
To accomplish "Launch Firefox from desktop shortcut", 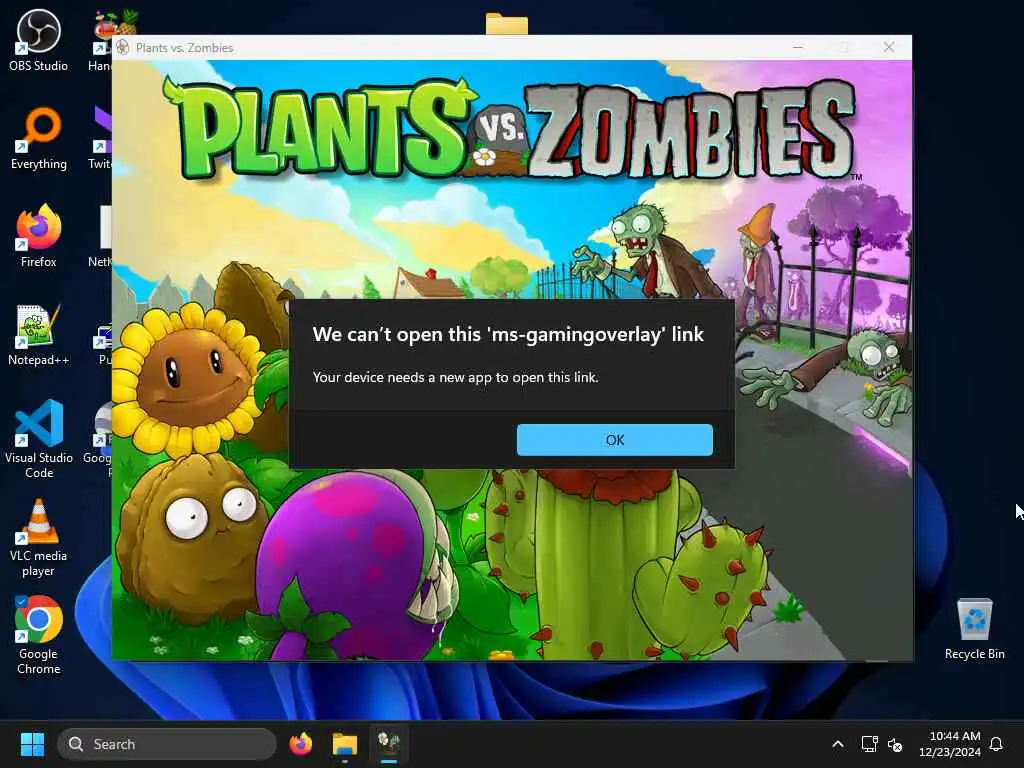I will (39, 236).
